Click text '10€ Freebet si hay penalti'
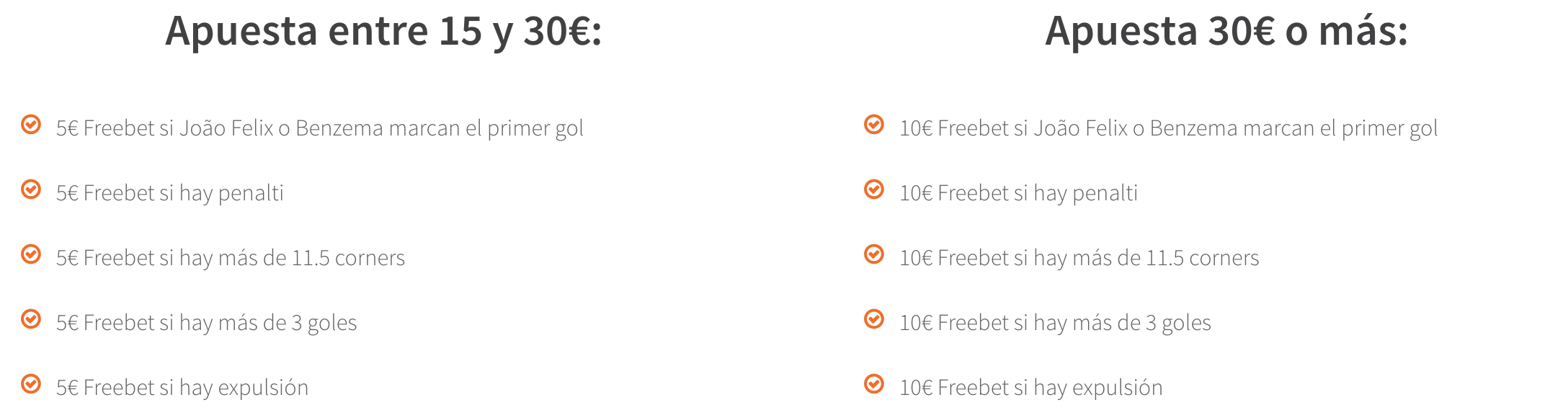 tap(1019, 193)
